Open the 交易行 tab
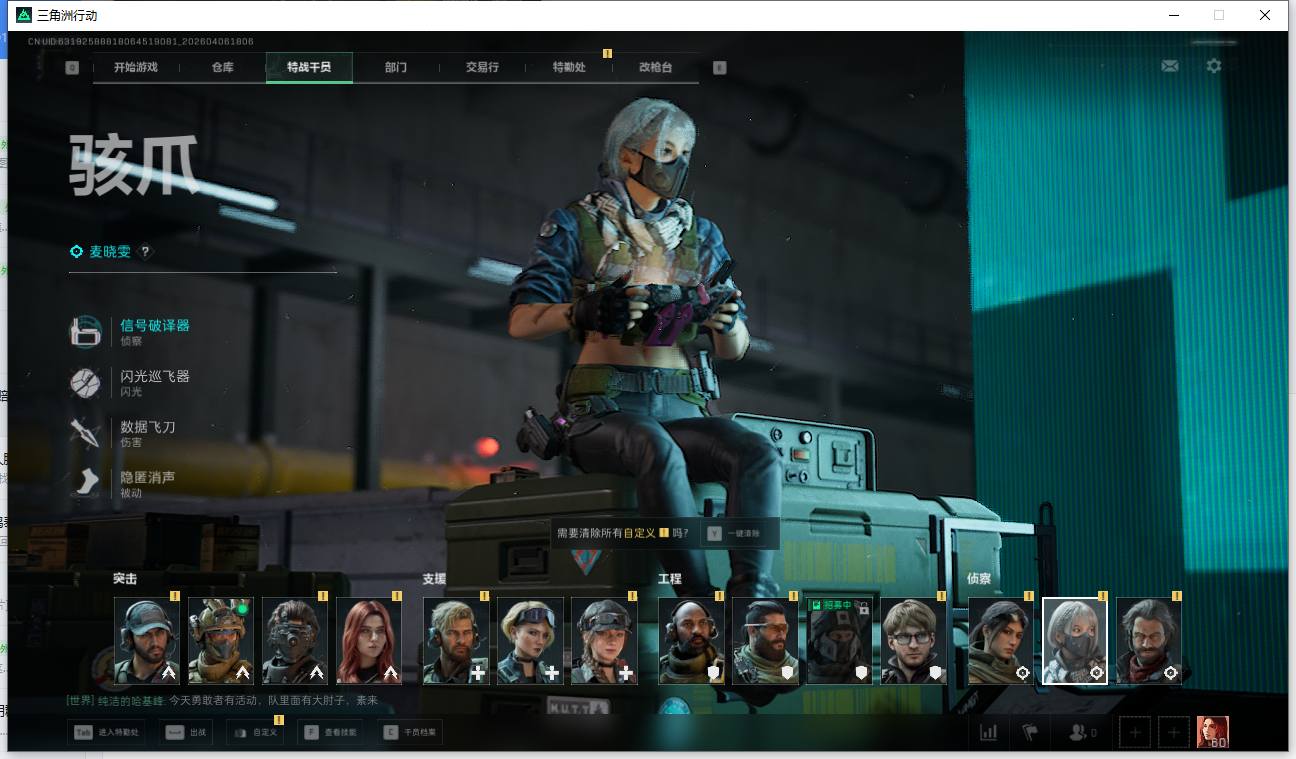Screen dimensions: 1296x759 482,68
